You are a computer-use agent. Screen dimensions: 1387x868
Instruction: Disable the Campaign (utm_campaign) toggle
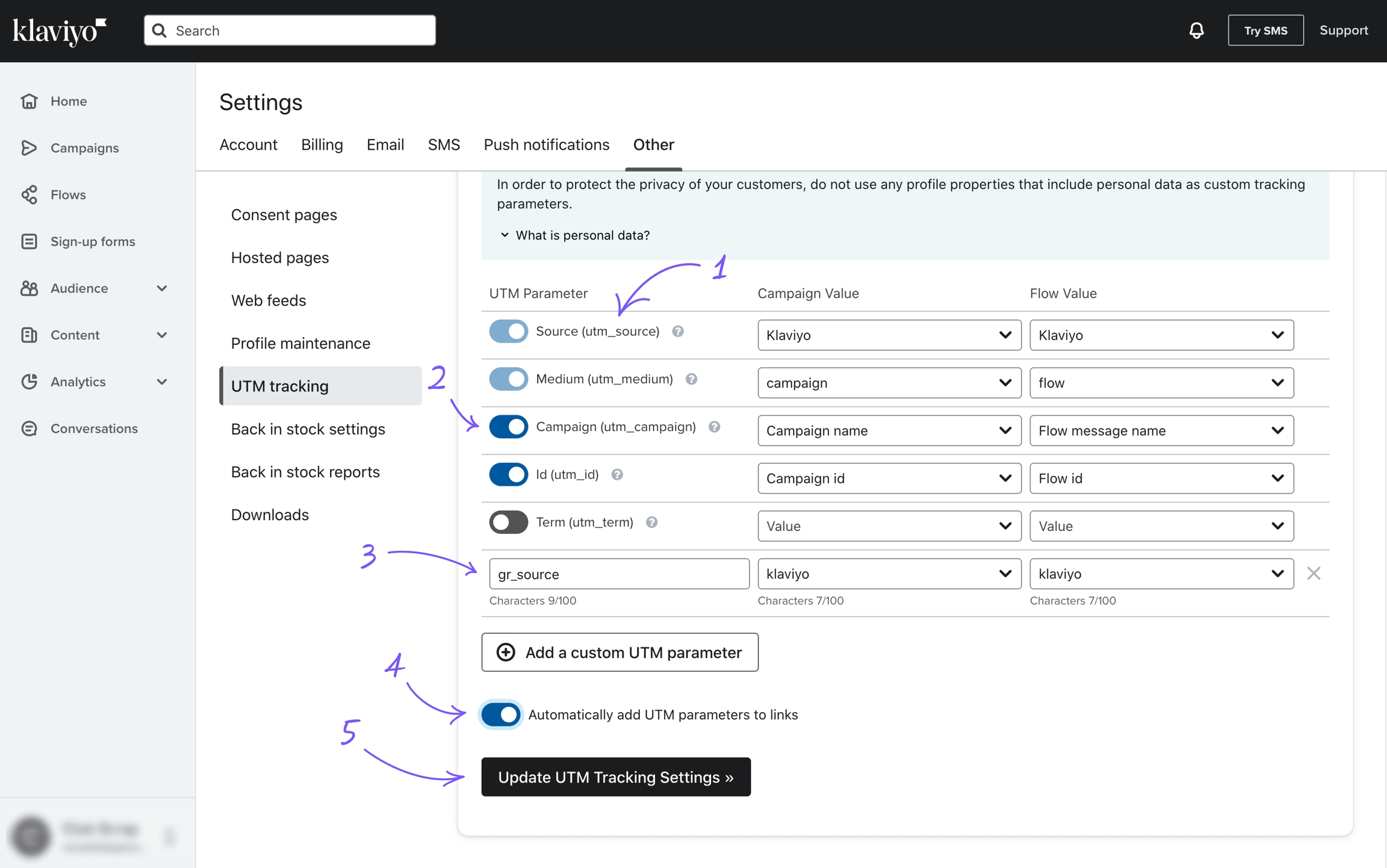(x=508, y=427)
